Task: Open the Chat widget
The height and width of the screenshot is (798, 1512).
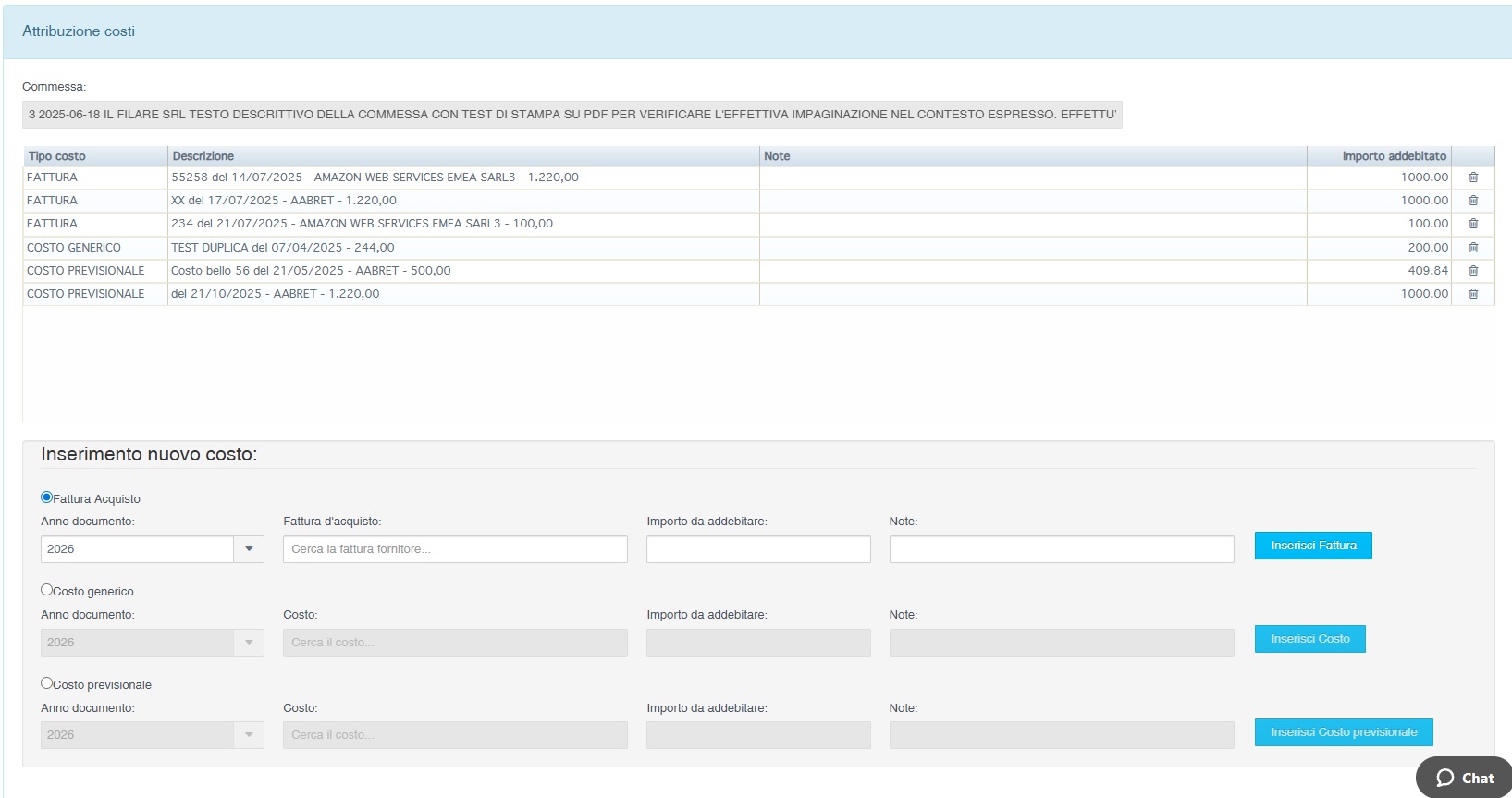Action: tap(1465, 778)
